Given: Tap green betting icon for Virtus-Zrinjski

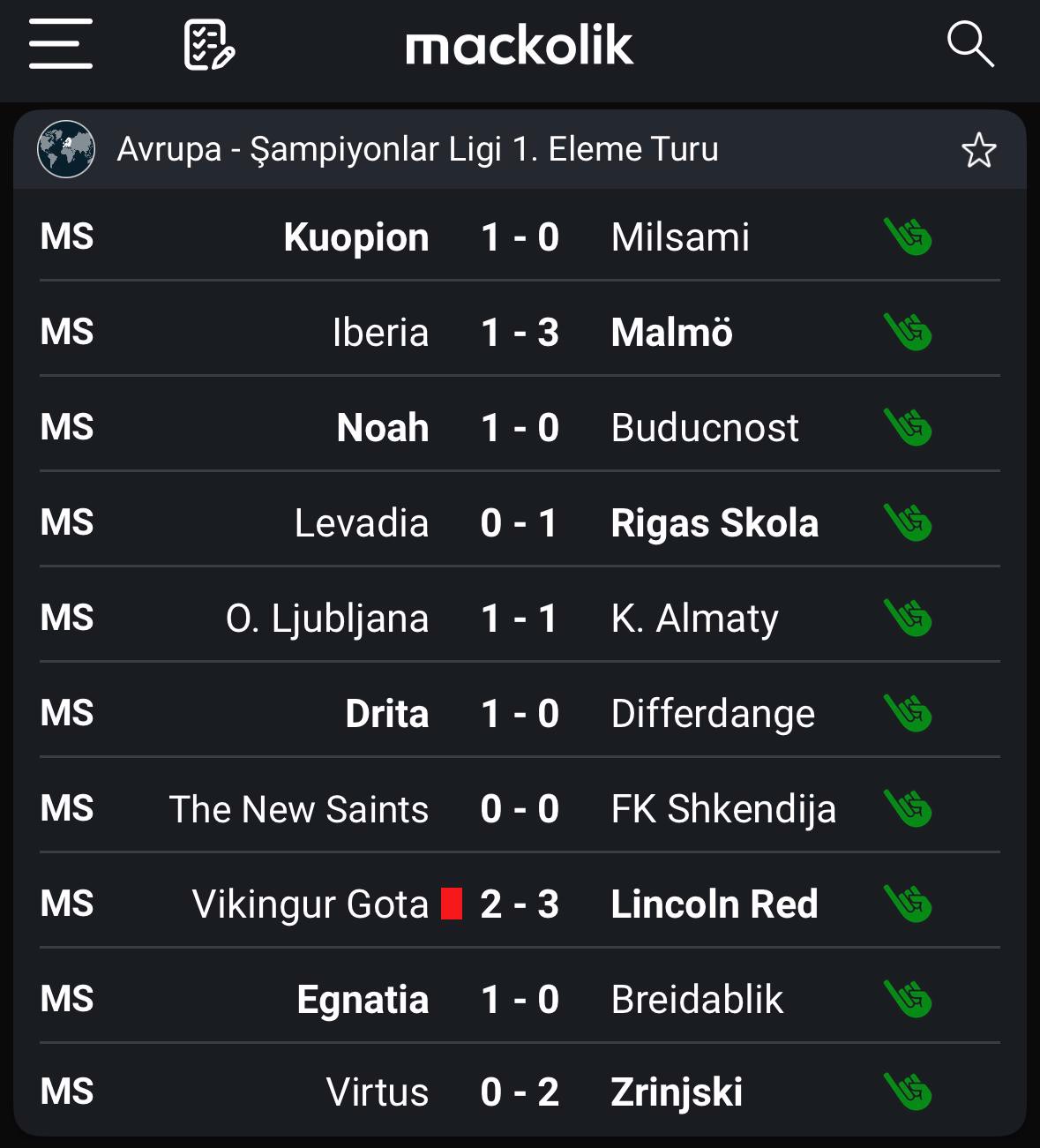Looking at the screenshot, I should pyautogui.click(x=908, y=1092).
